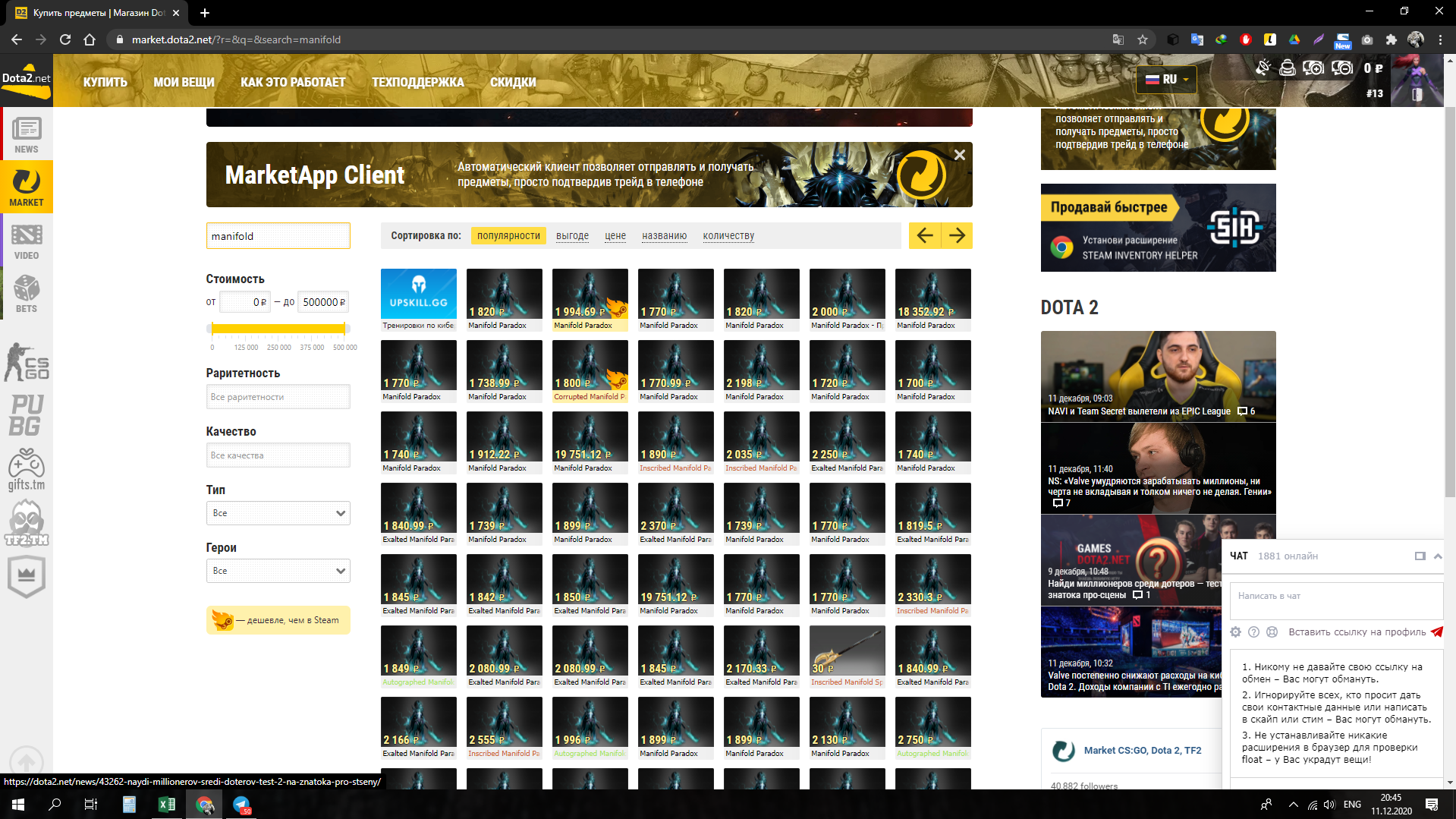
Task: Reload the page with the refresh button
Action: (65, 39)
